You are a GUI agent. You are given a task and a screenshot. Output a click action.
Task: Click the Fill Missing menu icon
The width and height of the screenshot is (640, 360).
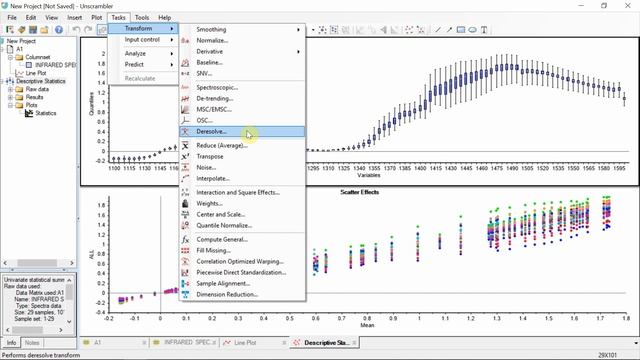(185, 250)
